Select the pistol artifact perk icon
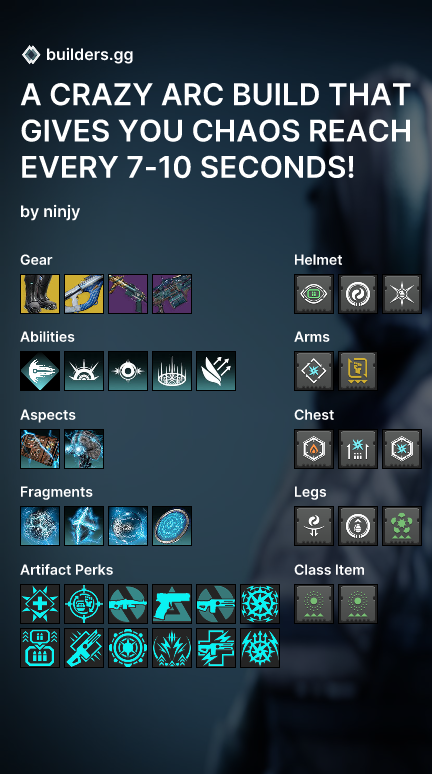The image size is (432, 774). (x=172, y=604)
